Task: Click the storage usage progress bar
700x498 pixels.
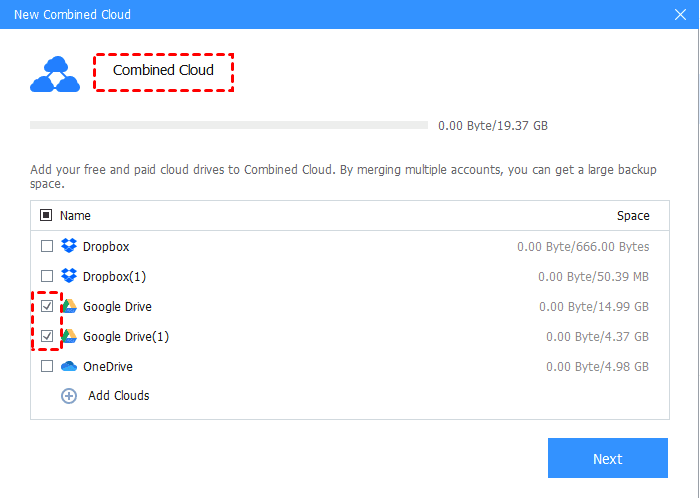Action: pos(229,125)
